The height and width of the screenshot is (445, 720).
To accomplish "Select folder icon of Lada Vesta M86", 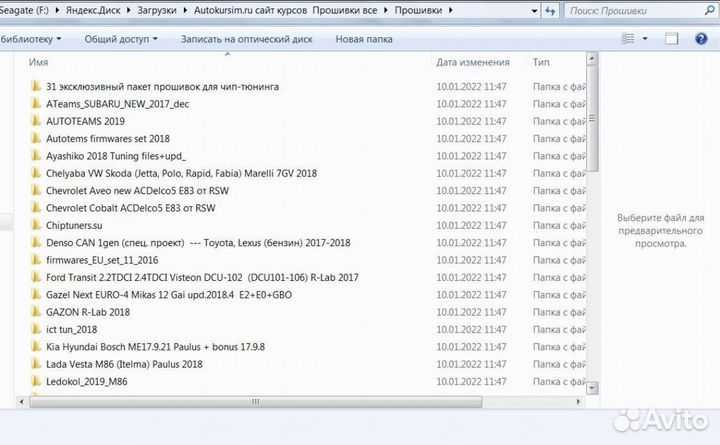I will 36,364.
